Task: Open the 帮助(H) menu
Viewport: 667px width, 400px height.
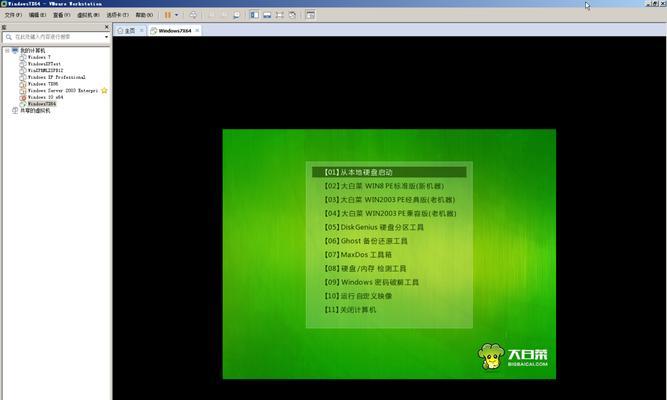Action: point(144,15)
